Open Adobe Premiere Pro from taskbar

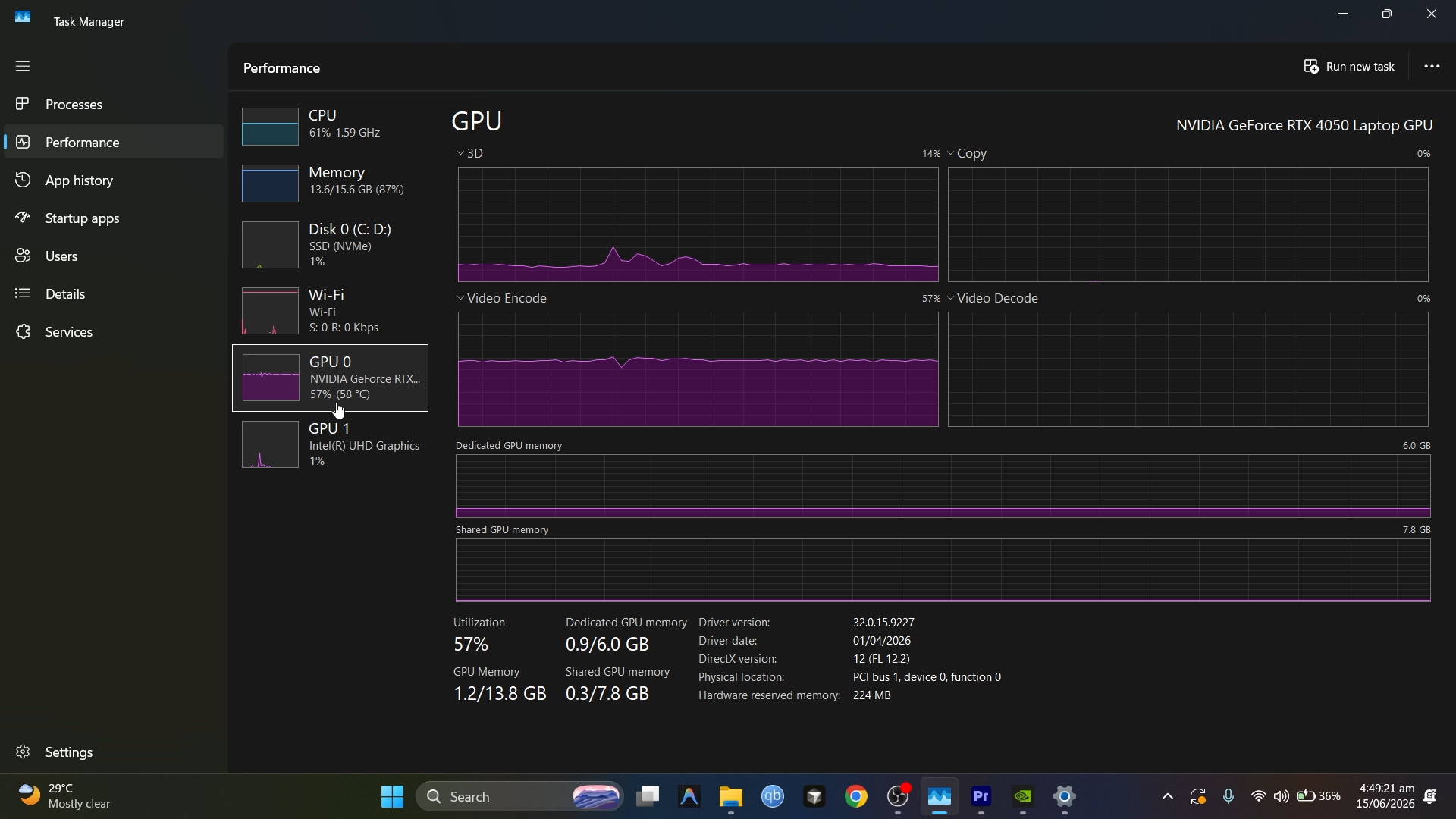981,797
